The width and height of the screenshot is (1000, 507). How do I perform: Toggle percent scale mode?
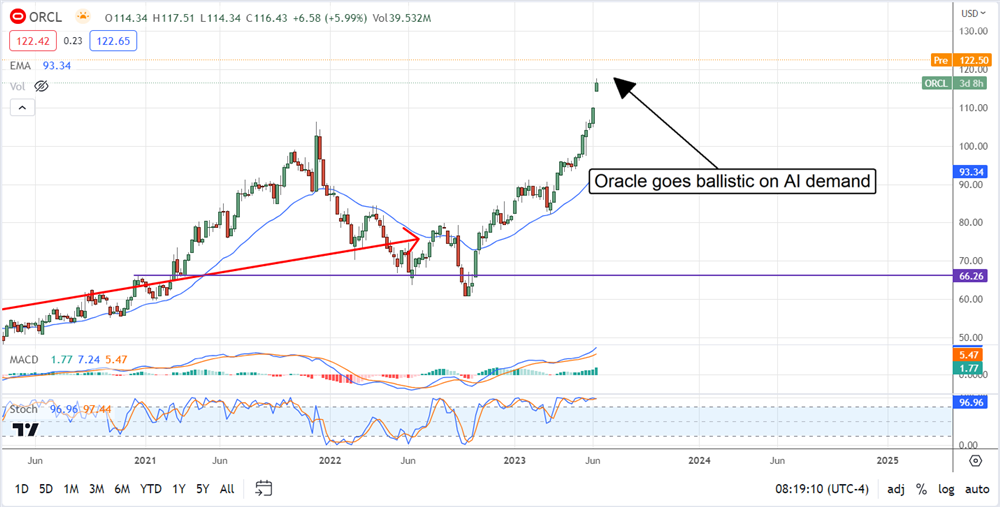point(920,489)
